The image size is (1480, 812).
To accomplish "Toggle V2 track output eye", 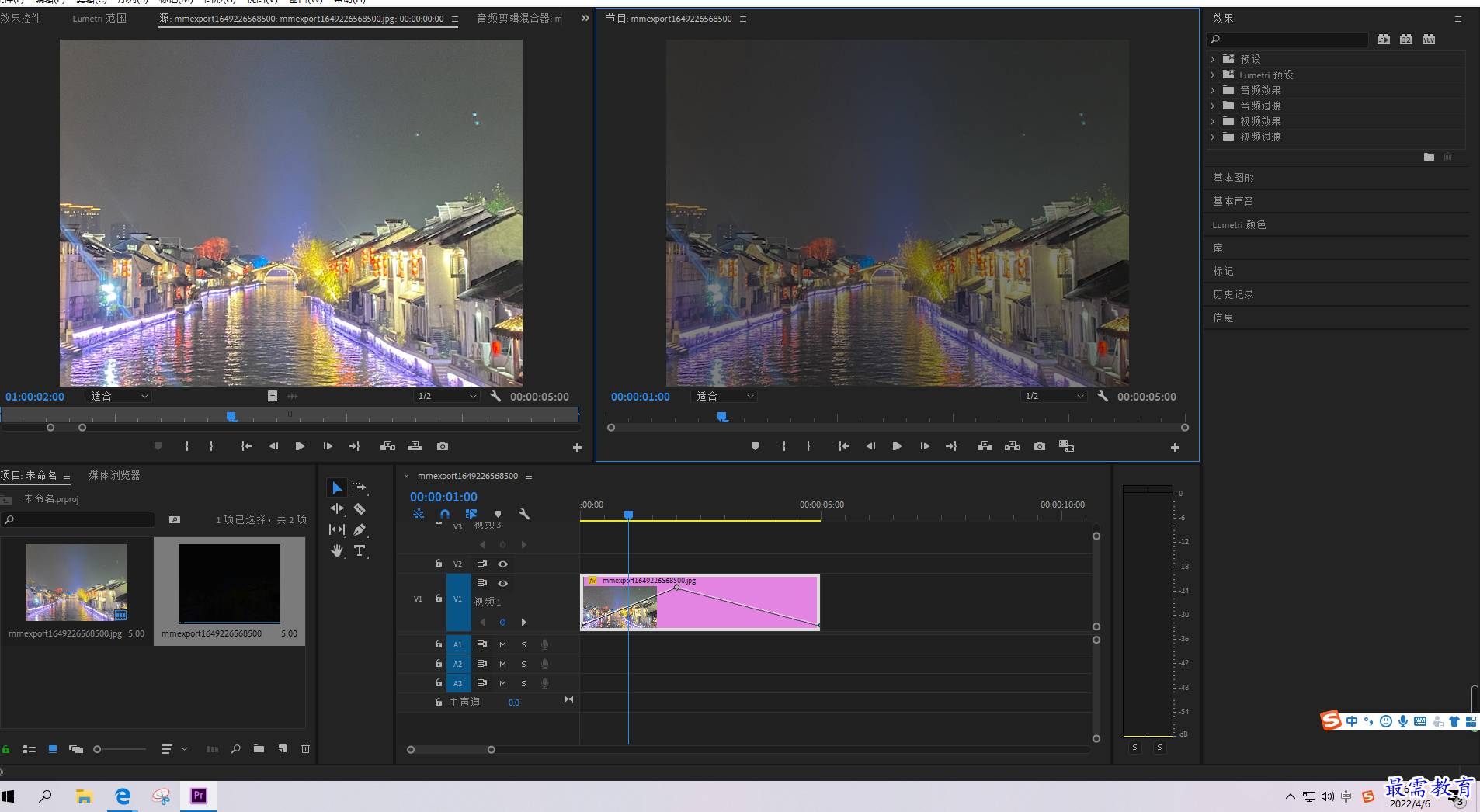I will click(502, 564).
